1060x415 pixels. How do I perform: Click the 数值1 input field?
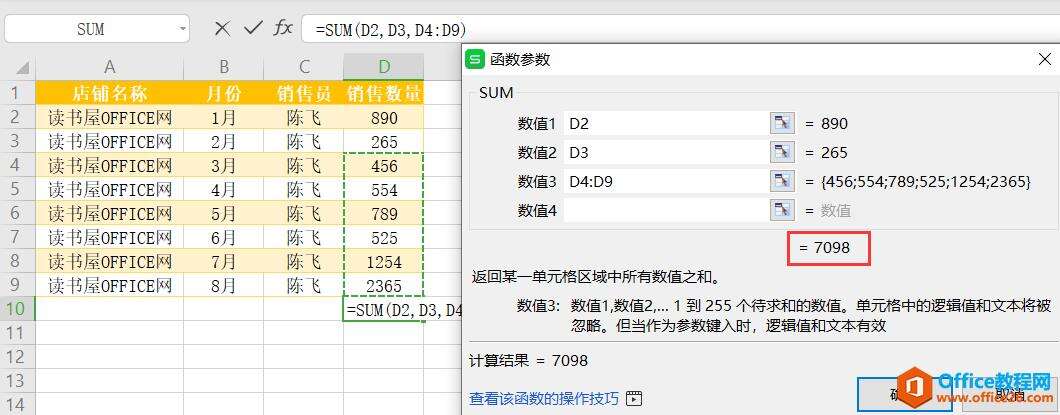(667, 124)
